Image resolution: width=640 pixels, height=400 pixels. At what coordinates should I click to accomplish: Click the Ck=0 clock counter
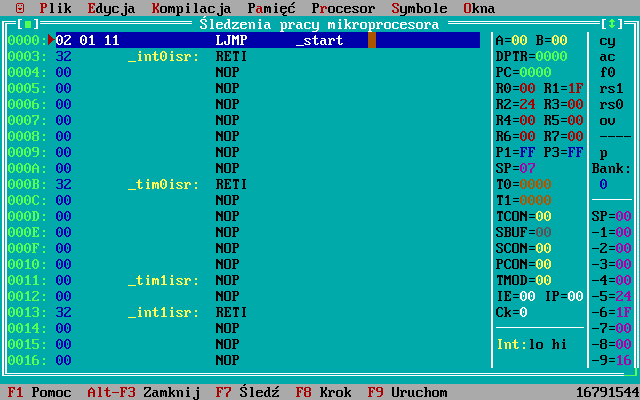coord(511,312)
